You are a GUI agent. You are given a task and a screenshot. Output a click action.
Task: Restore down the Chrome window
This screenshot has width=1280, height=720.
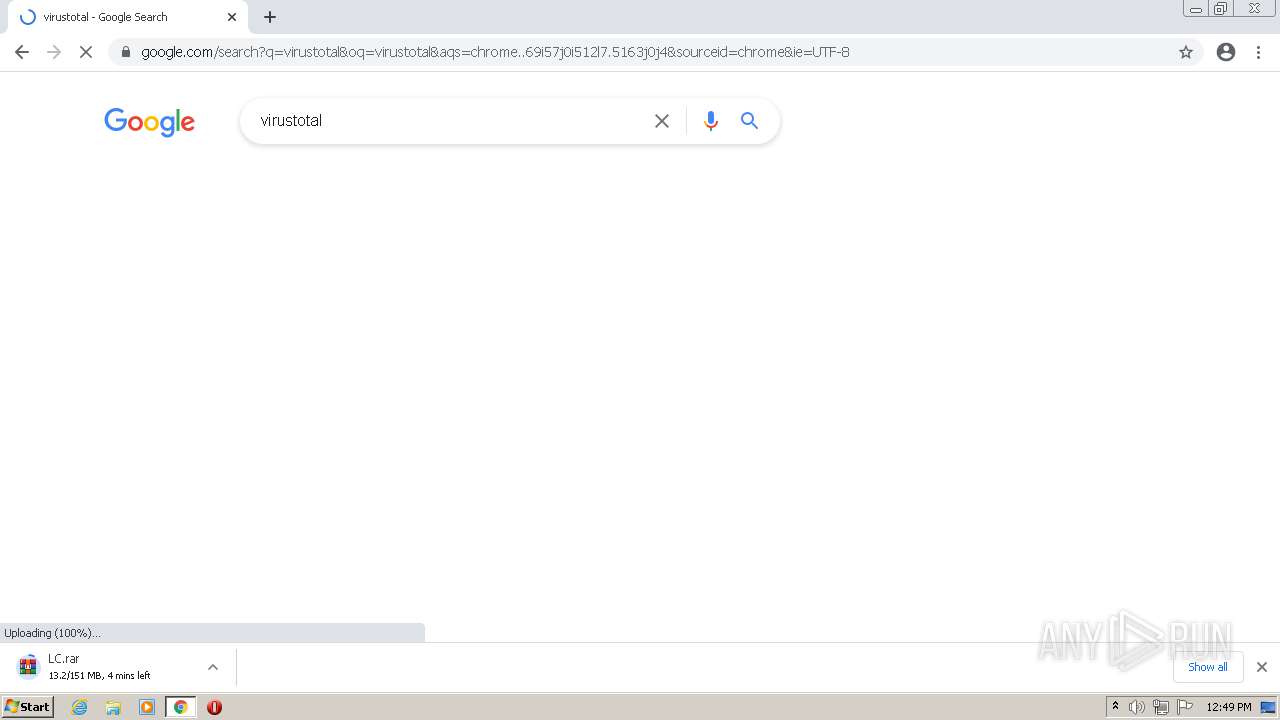click(1221, 8)
